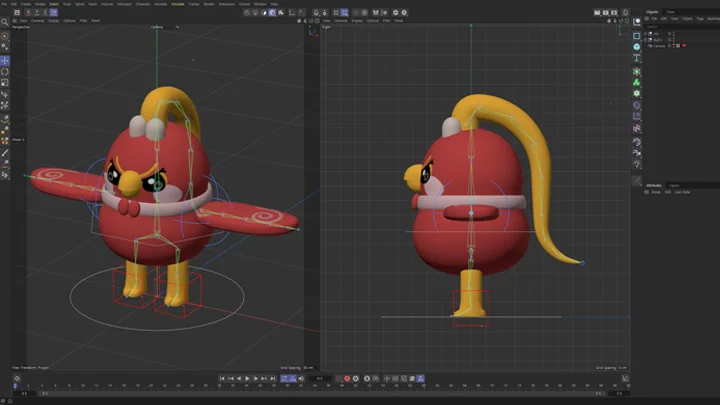The width and height of the screenshot is (720, 405).
Task: Open the Camera label dropdown in Perspective viewport
Action: click(x=157, y=27)
